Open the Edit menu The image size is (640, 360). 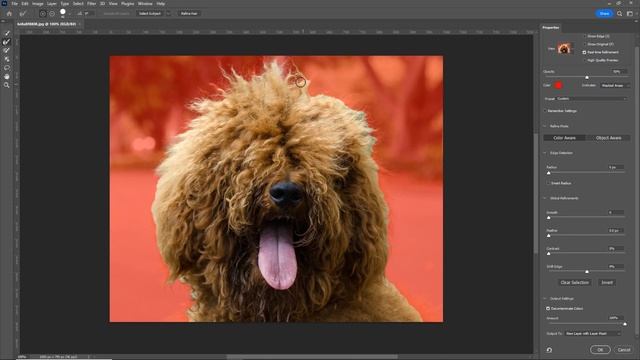pos(25,4)
